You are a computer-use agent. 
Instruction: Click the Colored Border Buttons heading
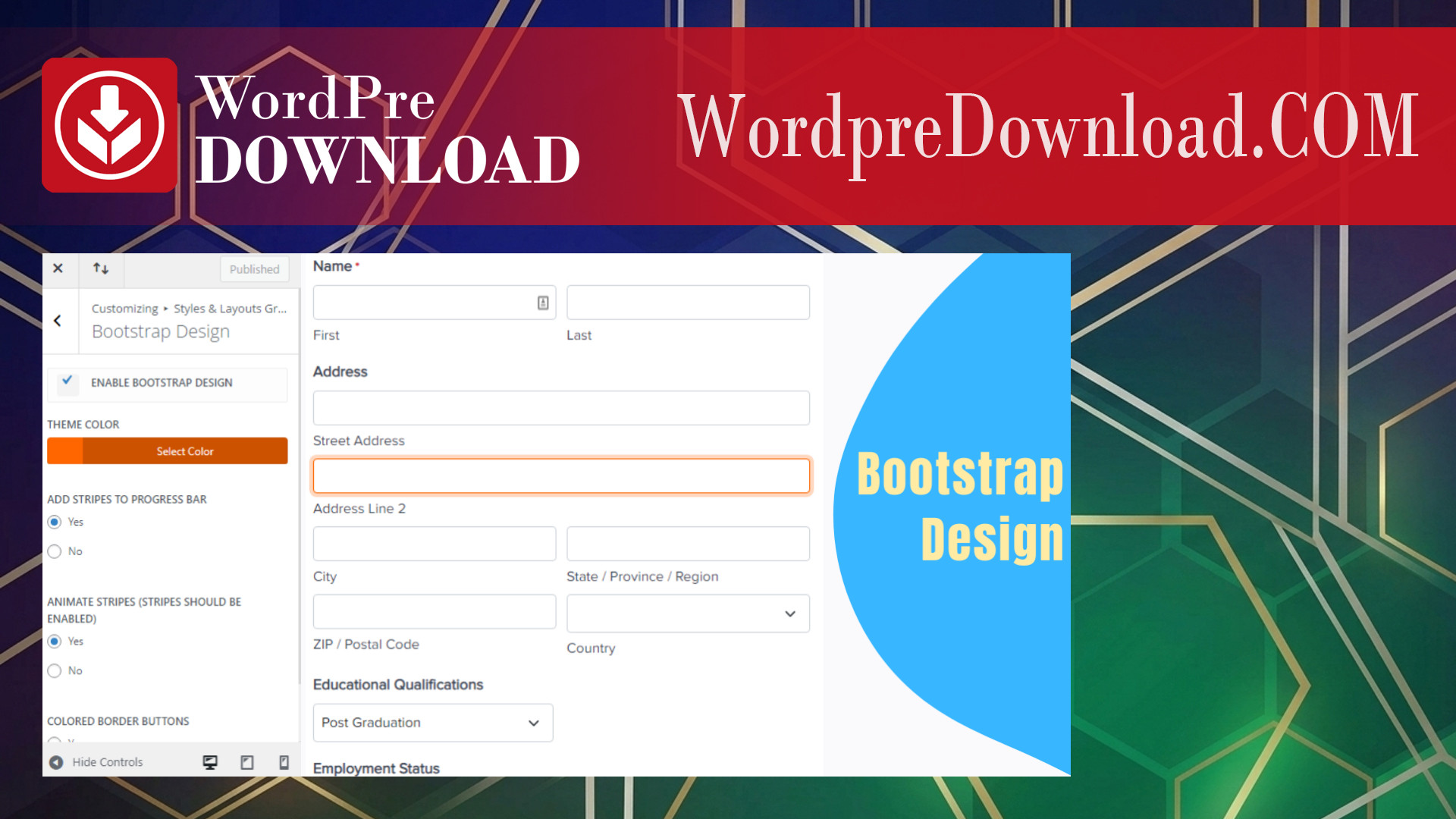(118, 721)
